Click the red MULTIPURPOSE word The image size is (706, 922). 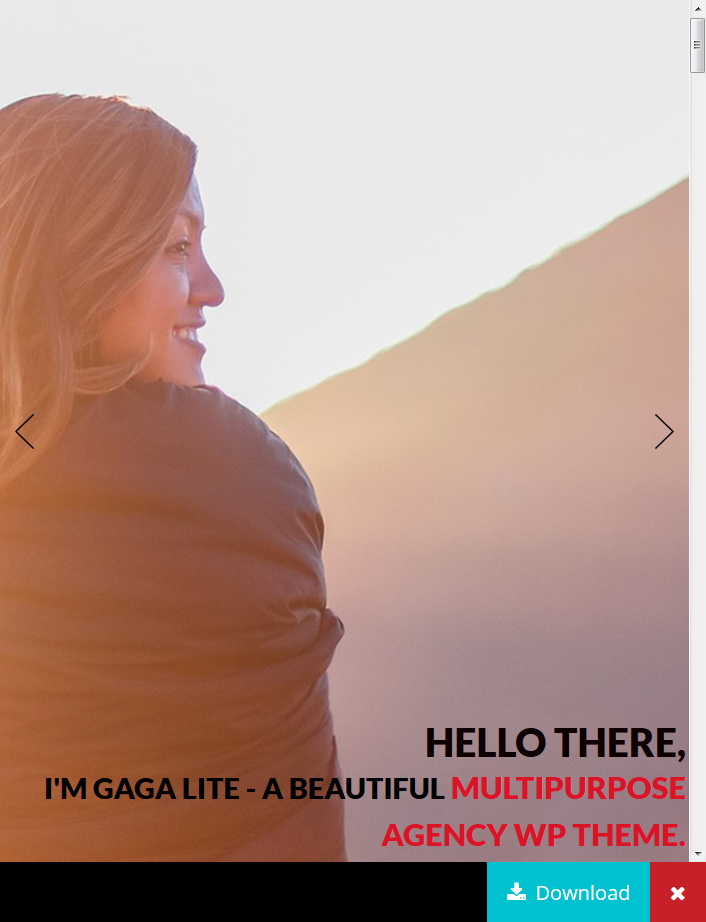[568, 789]
